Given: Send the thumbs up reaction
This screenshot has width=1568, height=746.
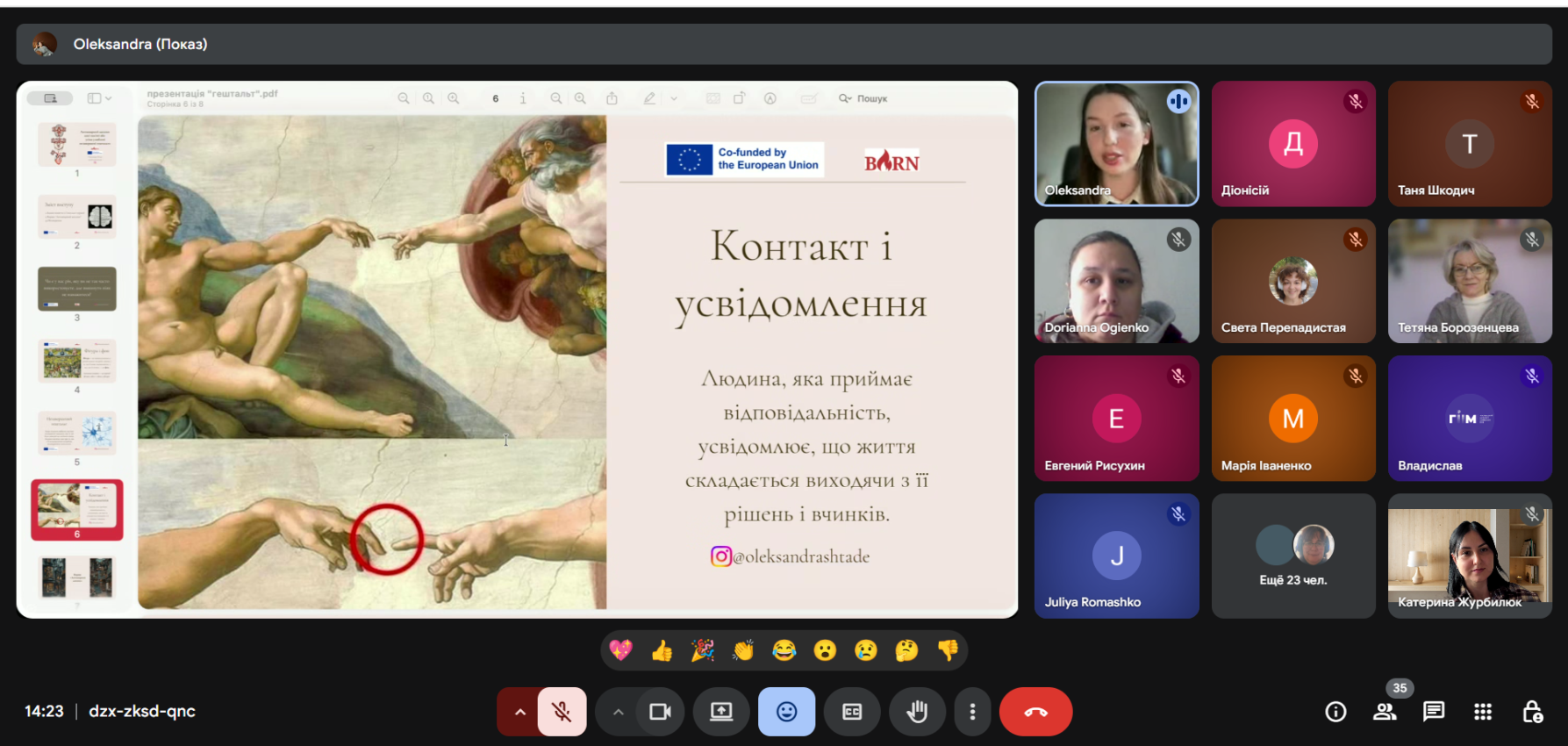Looking at the screenshot, I should pyautogui.click(x=662, y=650).
